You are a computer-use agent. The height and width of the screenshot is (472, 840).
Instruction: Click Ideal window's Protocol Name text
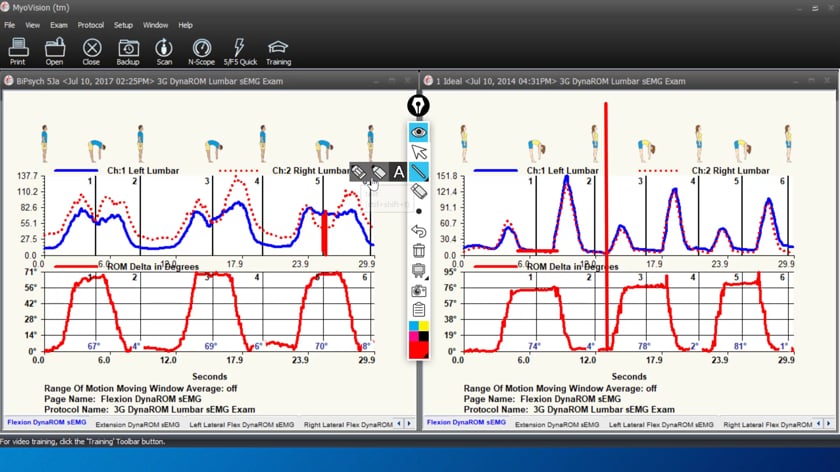(x=569, y=409)
